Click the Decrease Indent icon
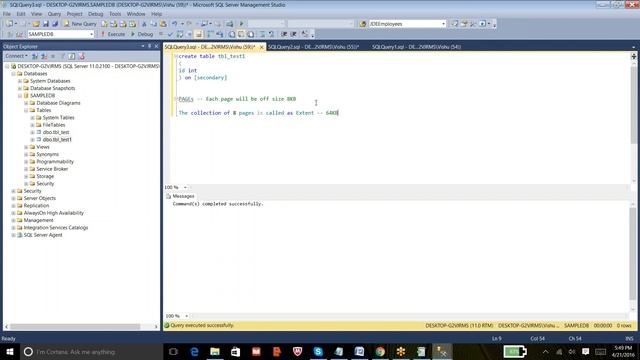The image size is (640, 360). [284, 34]
